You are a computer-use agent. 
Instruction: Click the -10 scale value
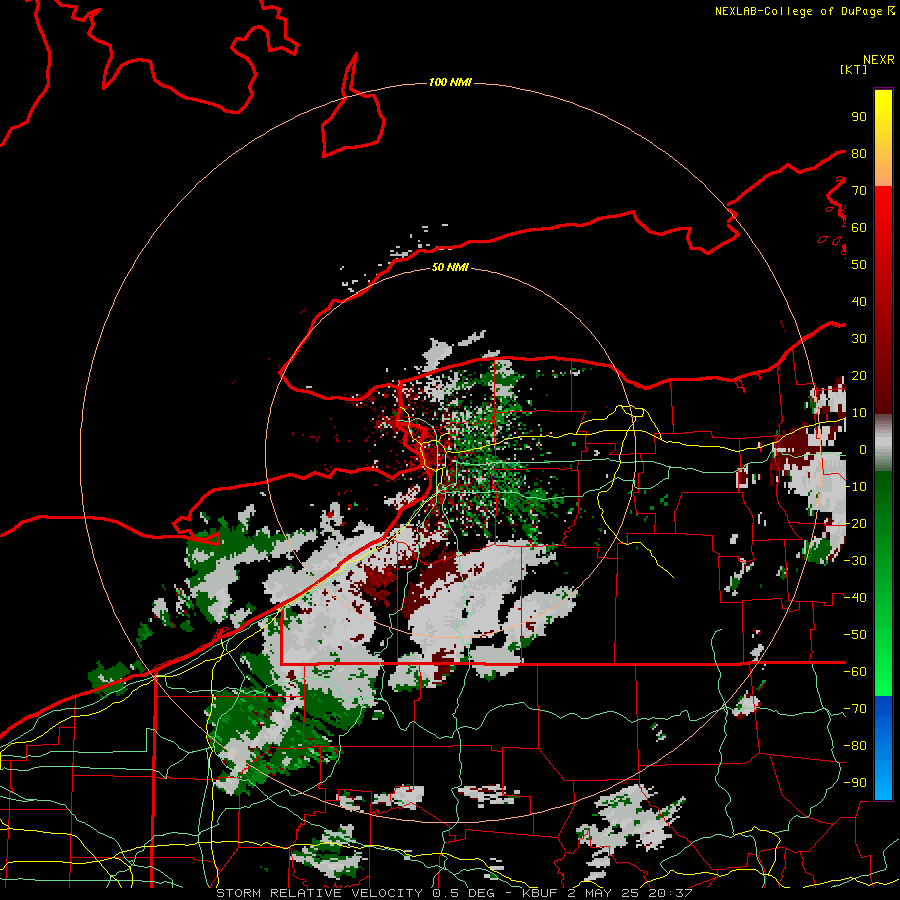[855, 487]
